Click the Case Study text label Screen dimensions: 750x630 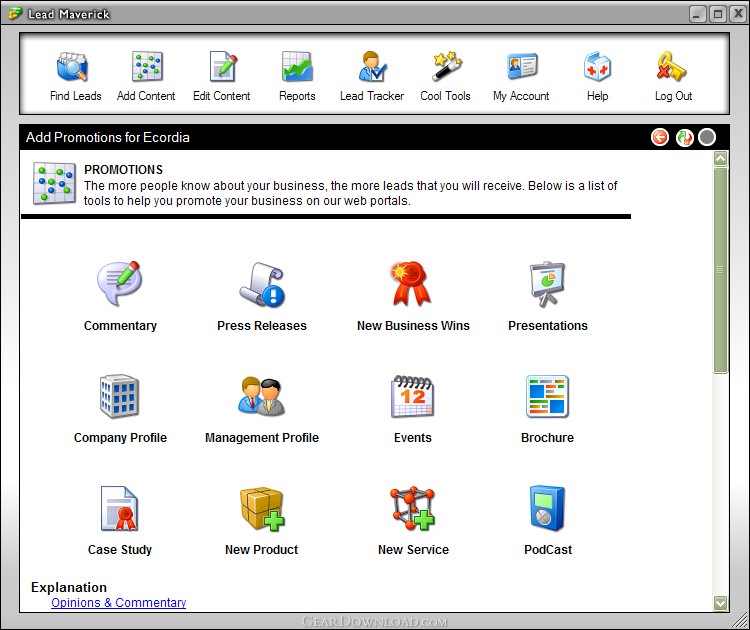tap(120, 550)
